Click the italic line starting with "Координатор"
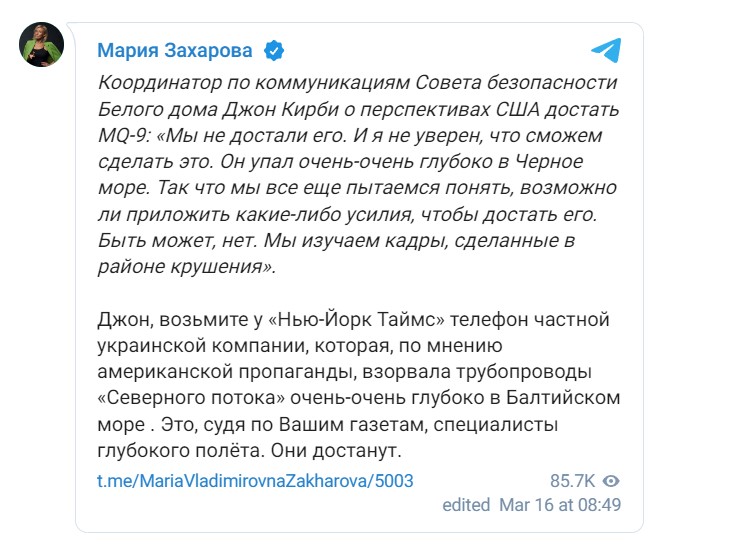This screenshot has width=742, height=545. 358,81
